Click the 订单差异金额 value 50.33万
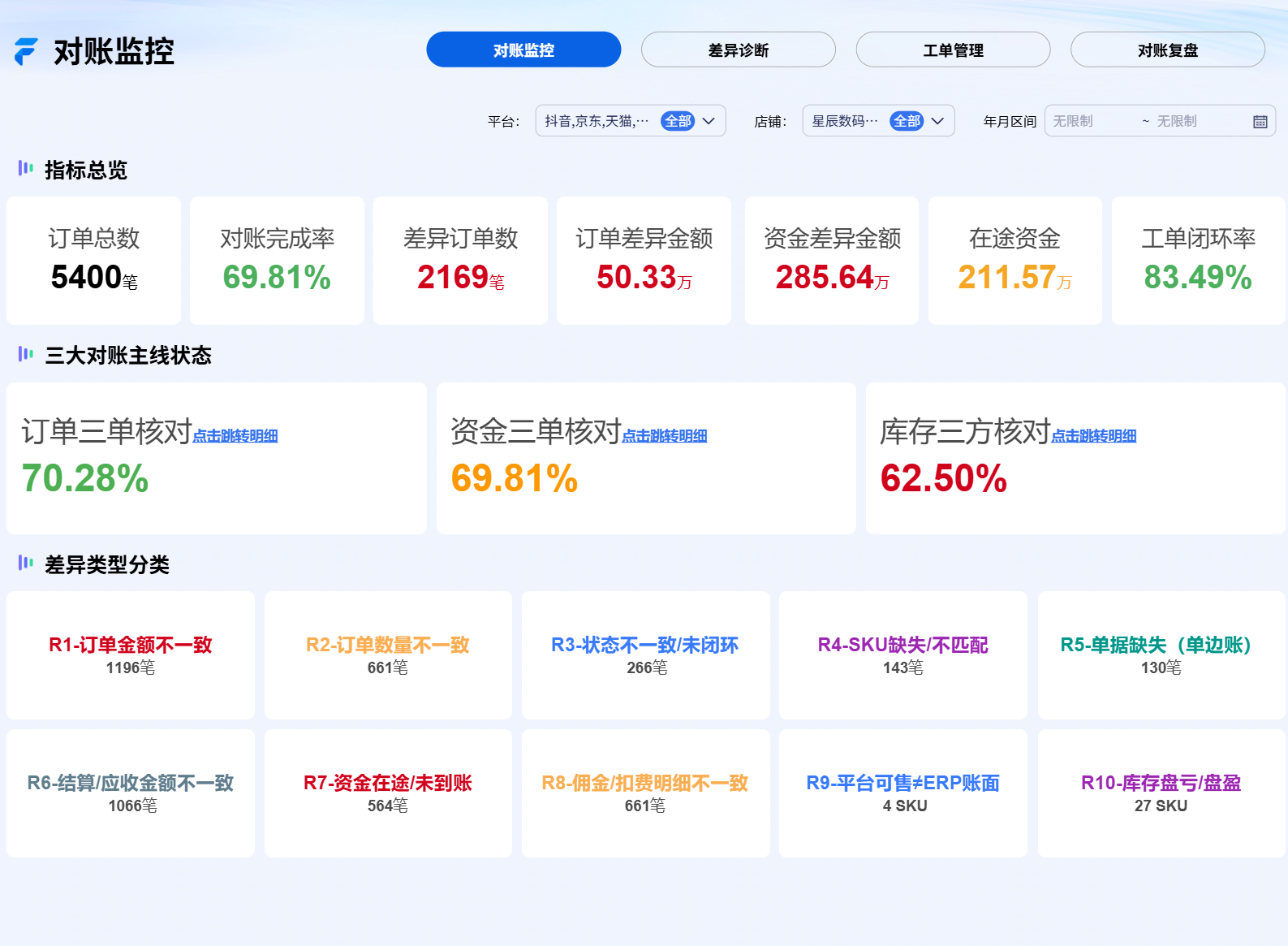The width and height of the screenshot is (1288, 946). pos(644,278)
